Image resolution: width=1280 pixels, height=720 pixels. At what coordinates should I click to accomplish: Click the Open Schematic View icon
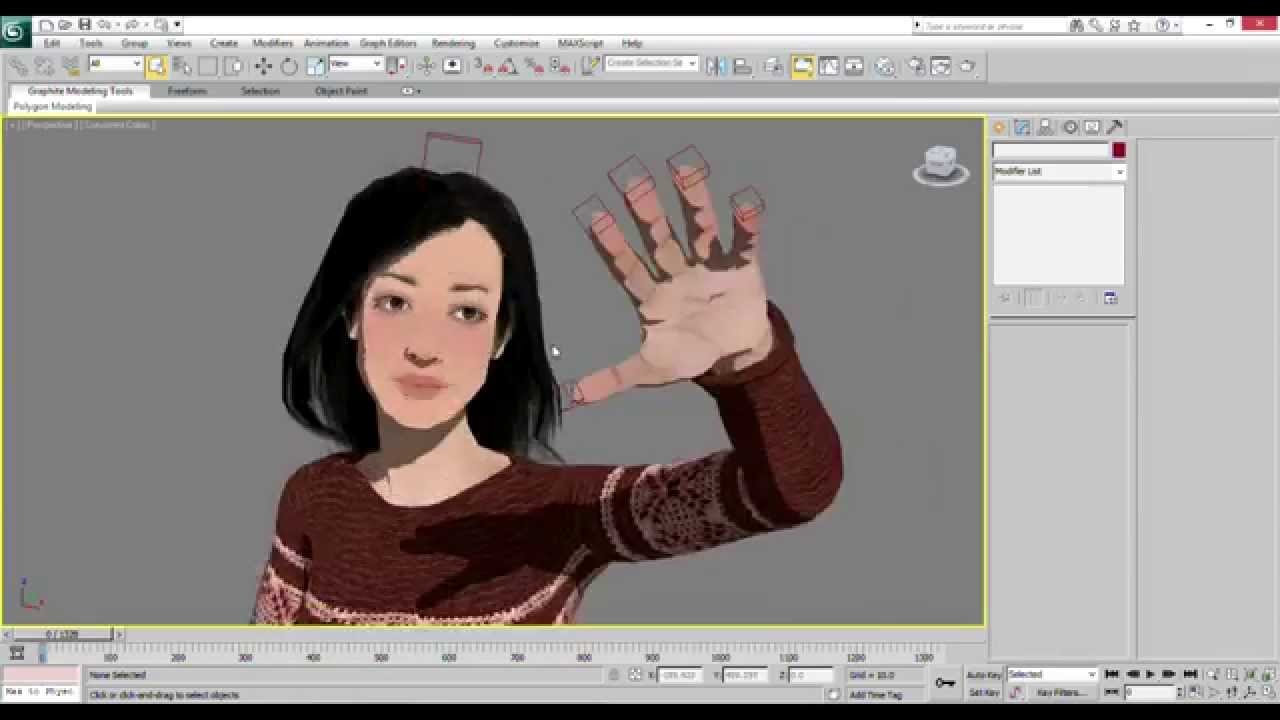[854, 66]
